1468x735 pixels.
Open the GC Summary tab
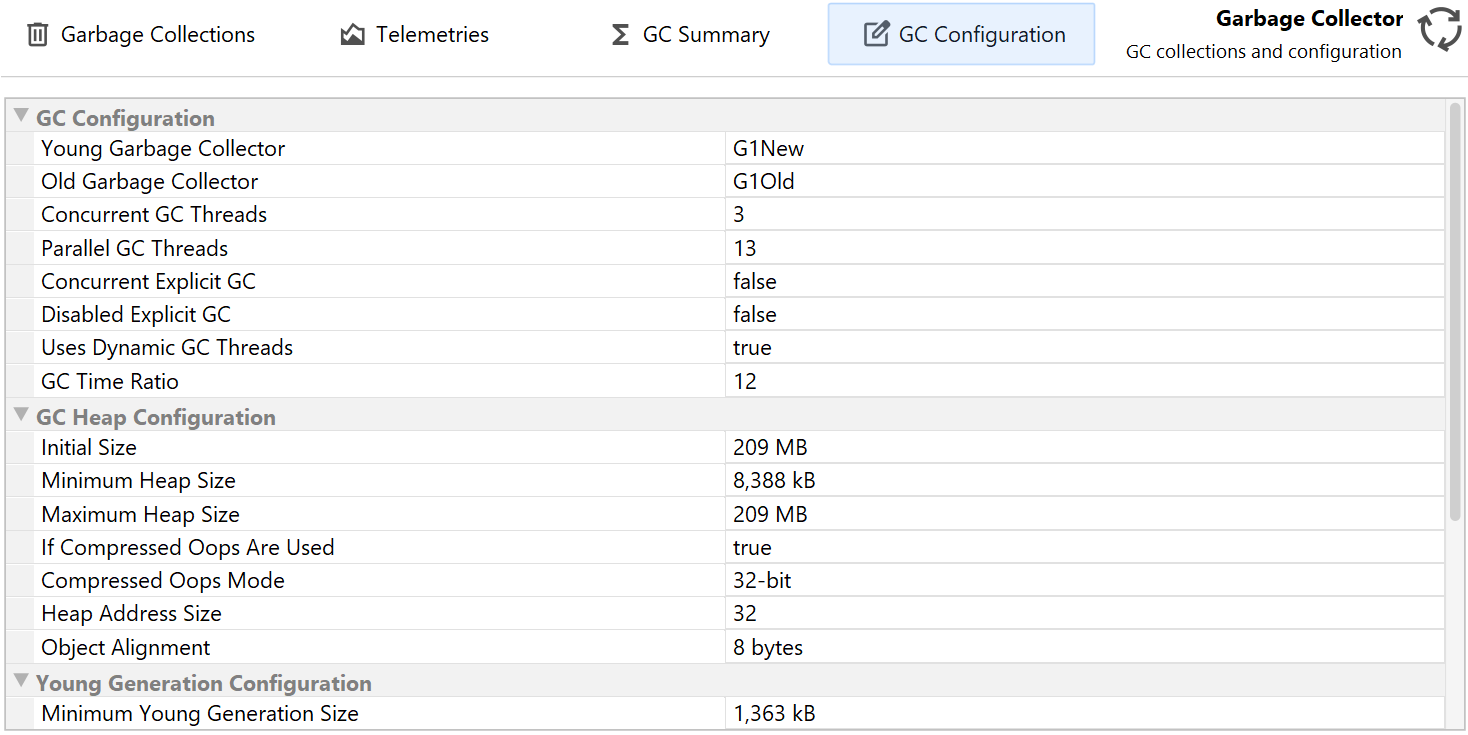[705, 35]
